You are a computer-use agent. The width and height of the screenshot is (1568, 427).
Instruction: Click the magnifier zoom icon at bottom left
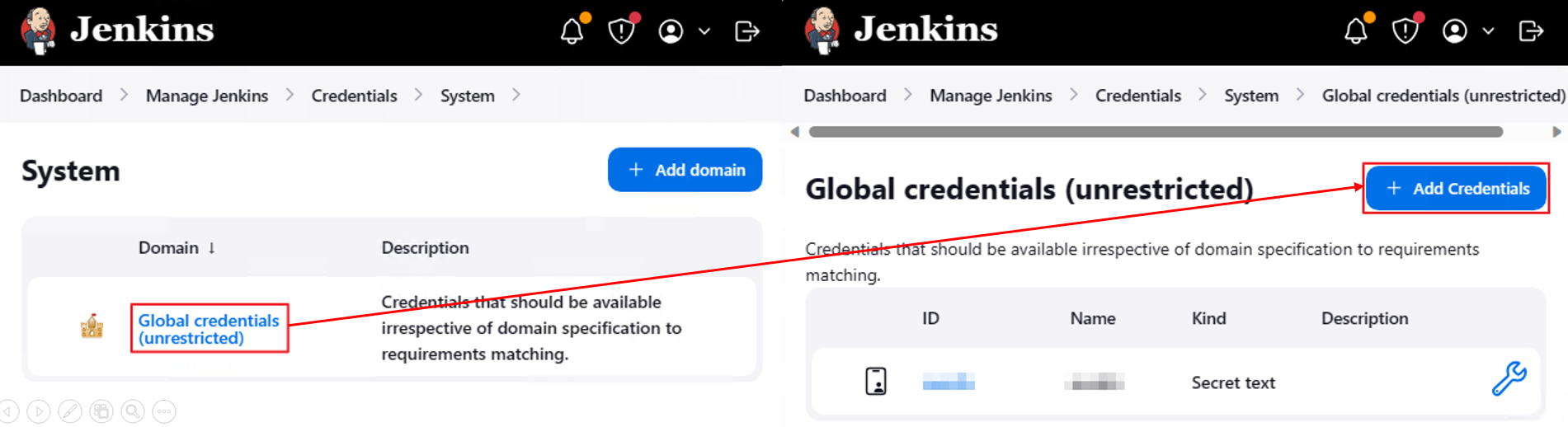point(133,411)
